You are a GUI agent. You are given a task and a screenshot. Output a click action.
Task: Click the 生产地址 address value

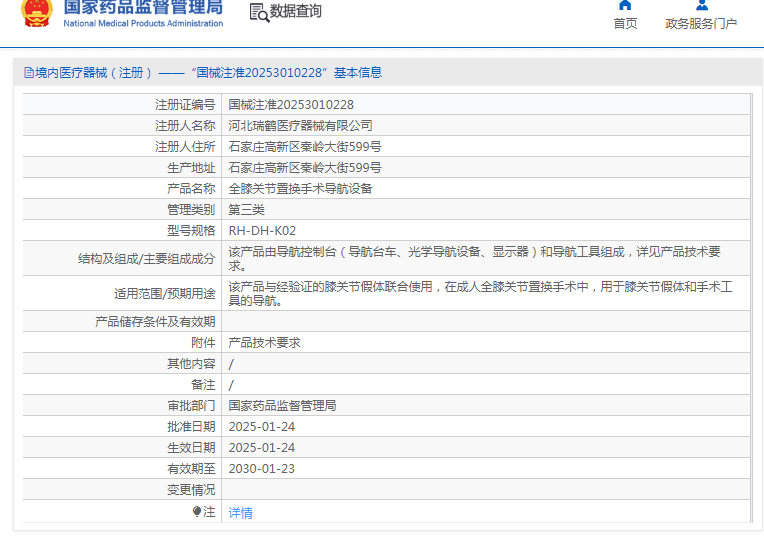305,168
